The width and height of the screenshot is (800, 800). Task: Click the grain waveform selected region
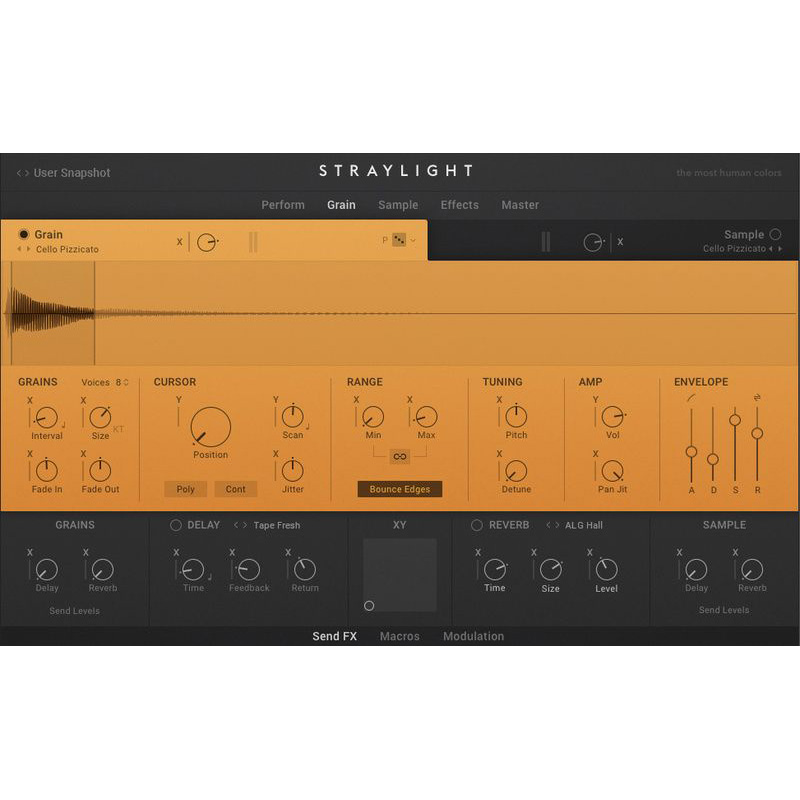coord(53,313)
